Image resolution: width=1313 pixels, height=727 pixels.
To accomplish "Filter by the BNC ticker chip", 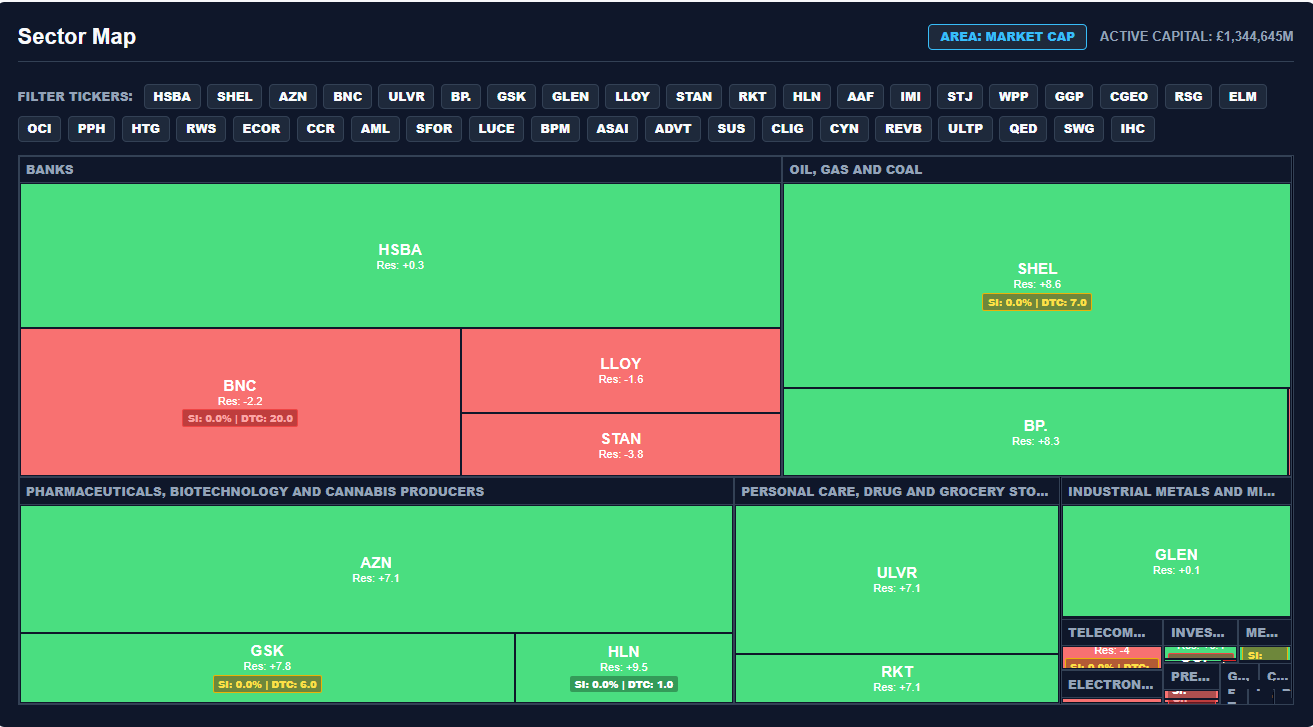I will [x=348, y=97].
